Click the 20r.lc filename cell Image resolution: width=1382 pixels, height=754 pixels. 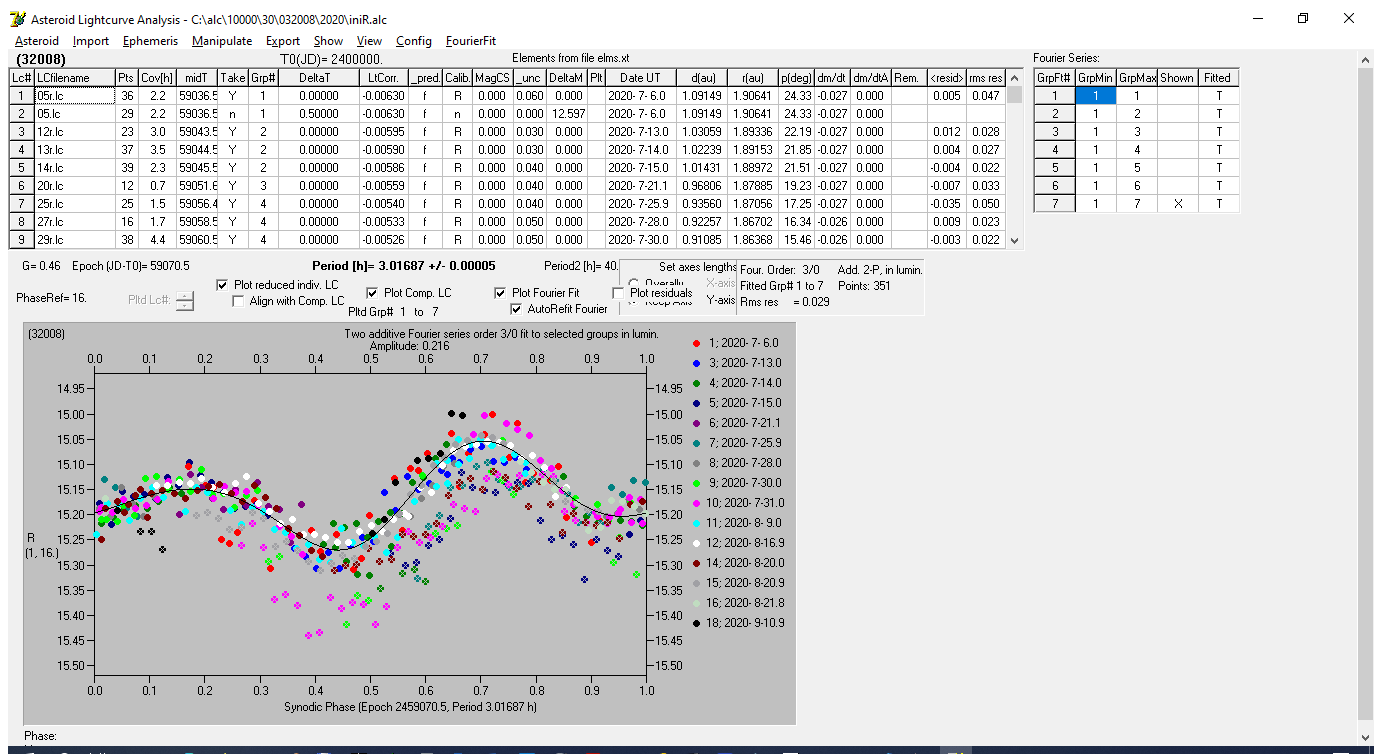tap(73, 186)
